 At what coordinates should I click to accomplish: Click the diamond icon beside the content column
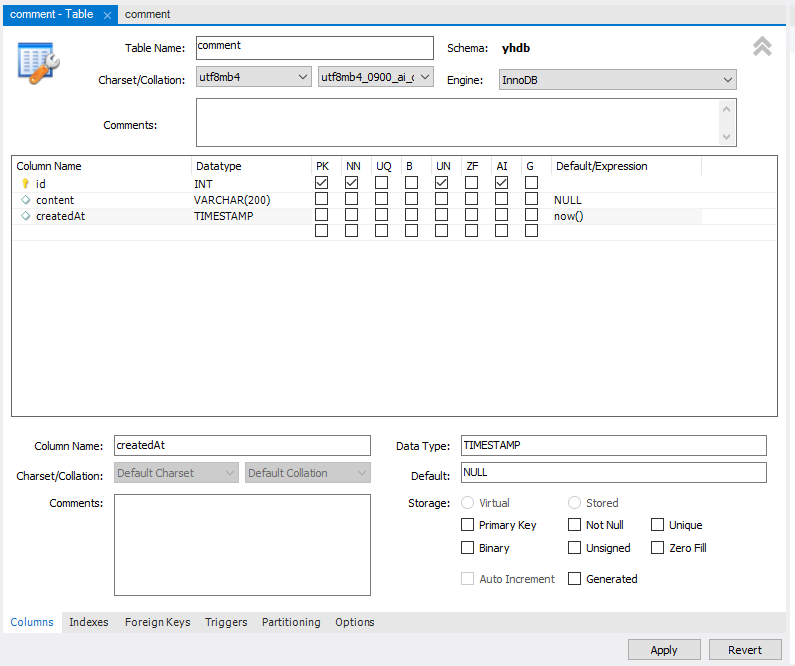25,200
